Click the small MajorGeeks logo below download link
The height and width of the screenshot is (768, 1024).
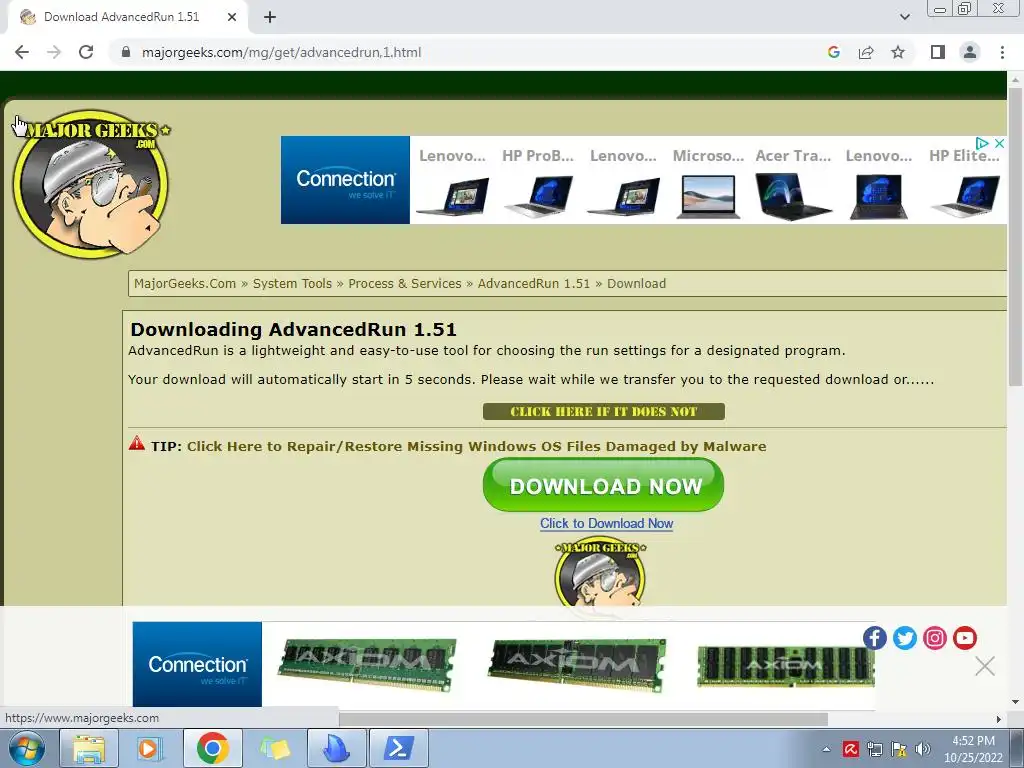(x=600, y=573)
